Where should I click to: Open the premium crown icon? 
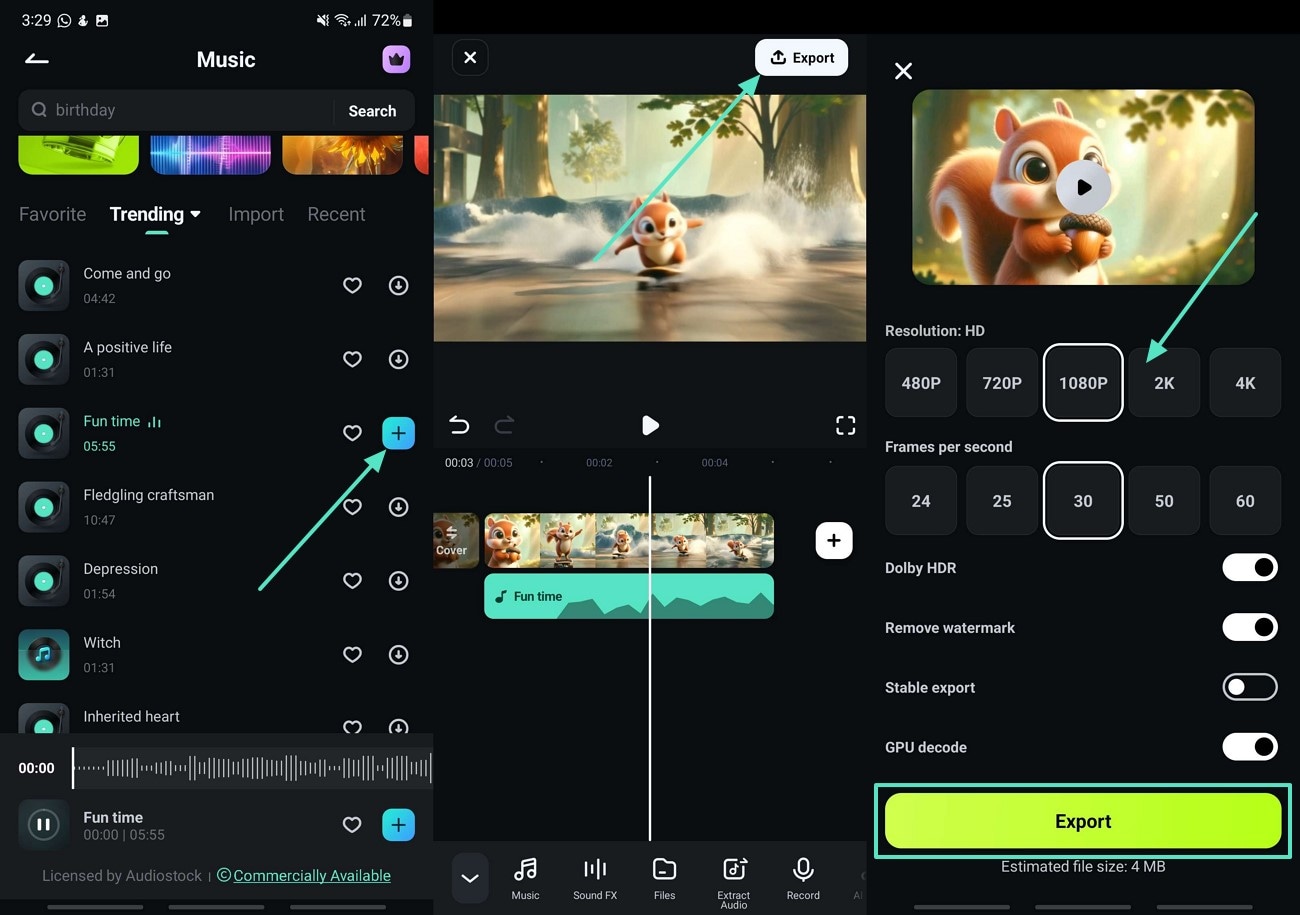[397, 59]
